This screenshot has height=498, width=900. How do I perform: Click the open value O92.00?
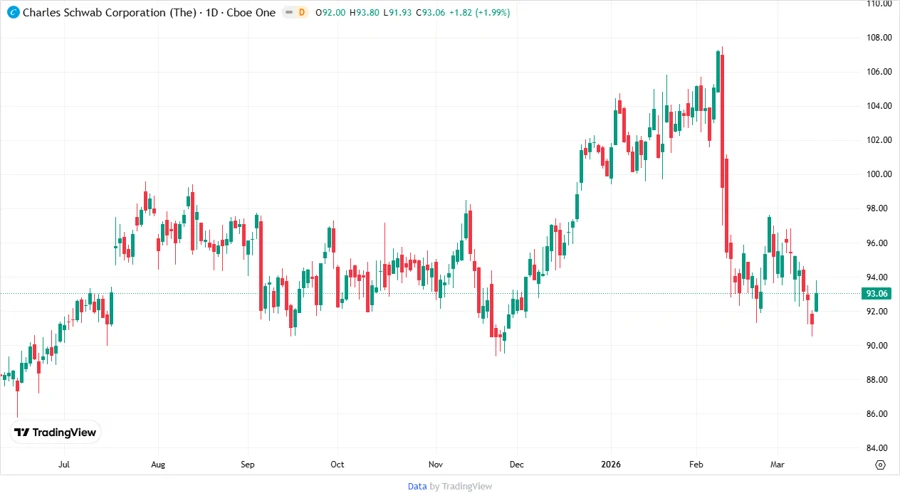[331, 13]
